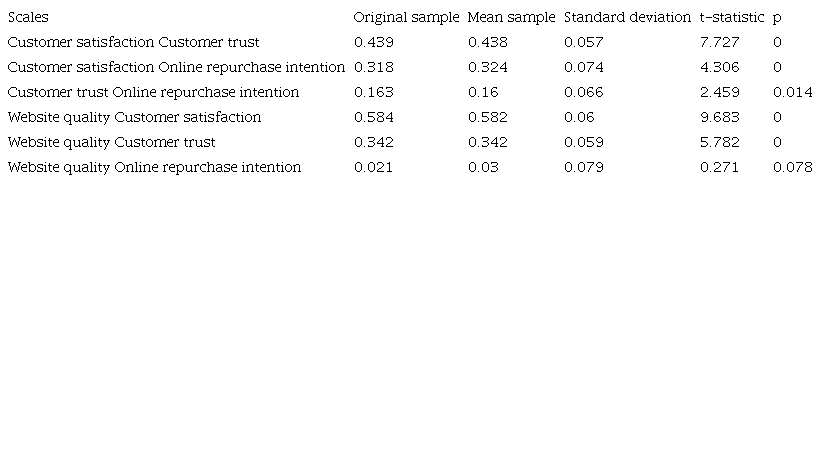Click the original sample value 0.439
The height and width of the screenshot is (455, 821).
pos(373,43)
